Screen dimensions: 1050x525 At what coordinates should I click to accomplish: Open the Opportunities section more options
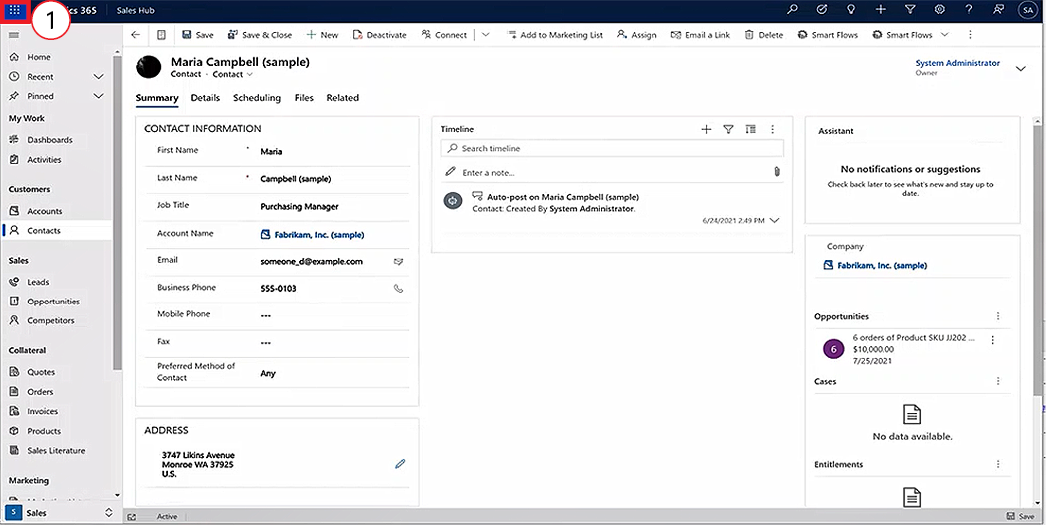tap(998, 316)
